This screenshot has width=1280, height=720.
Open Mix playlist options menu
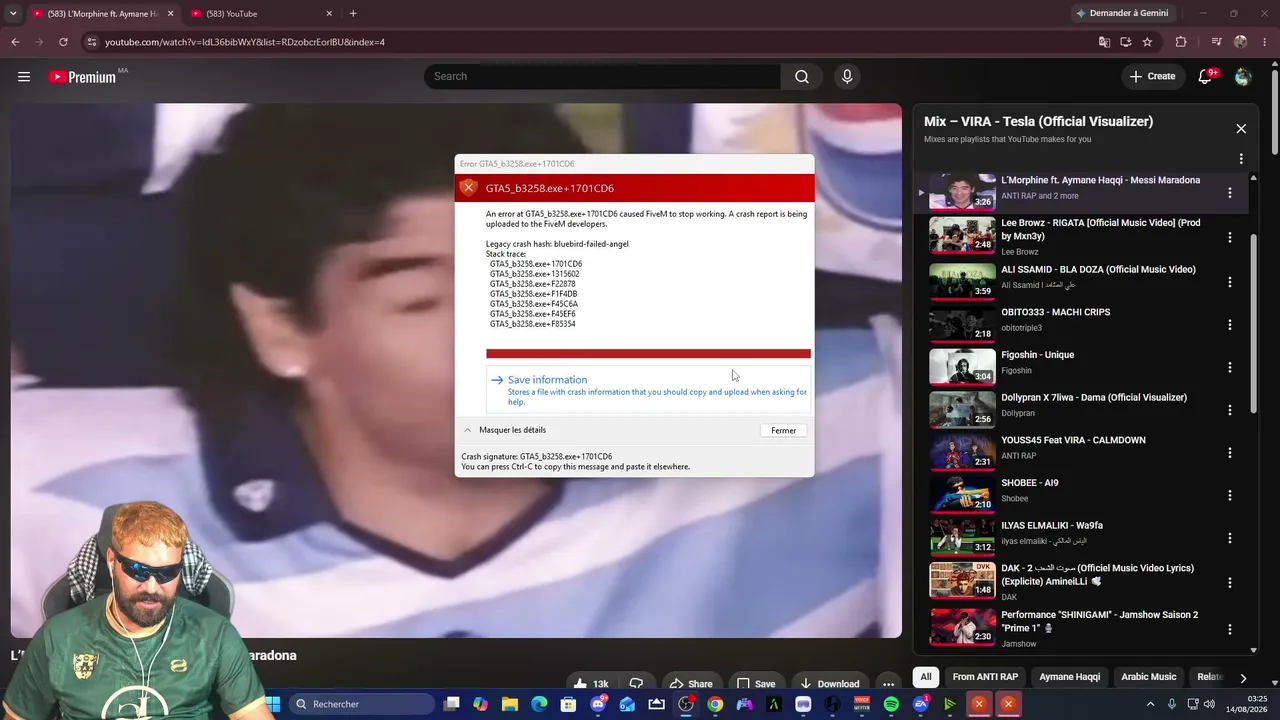(1241, 159)
